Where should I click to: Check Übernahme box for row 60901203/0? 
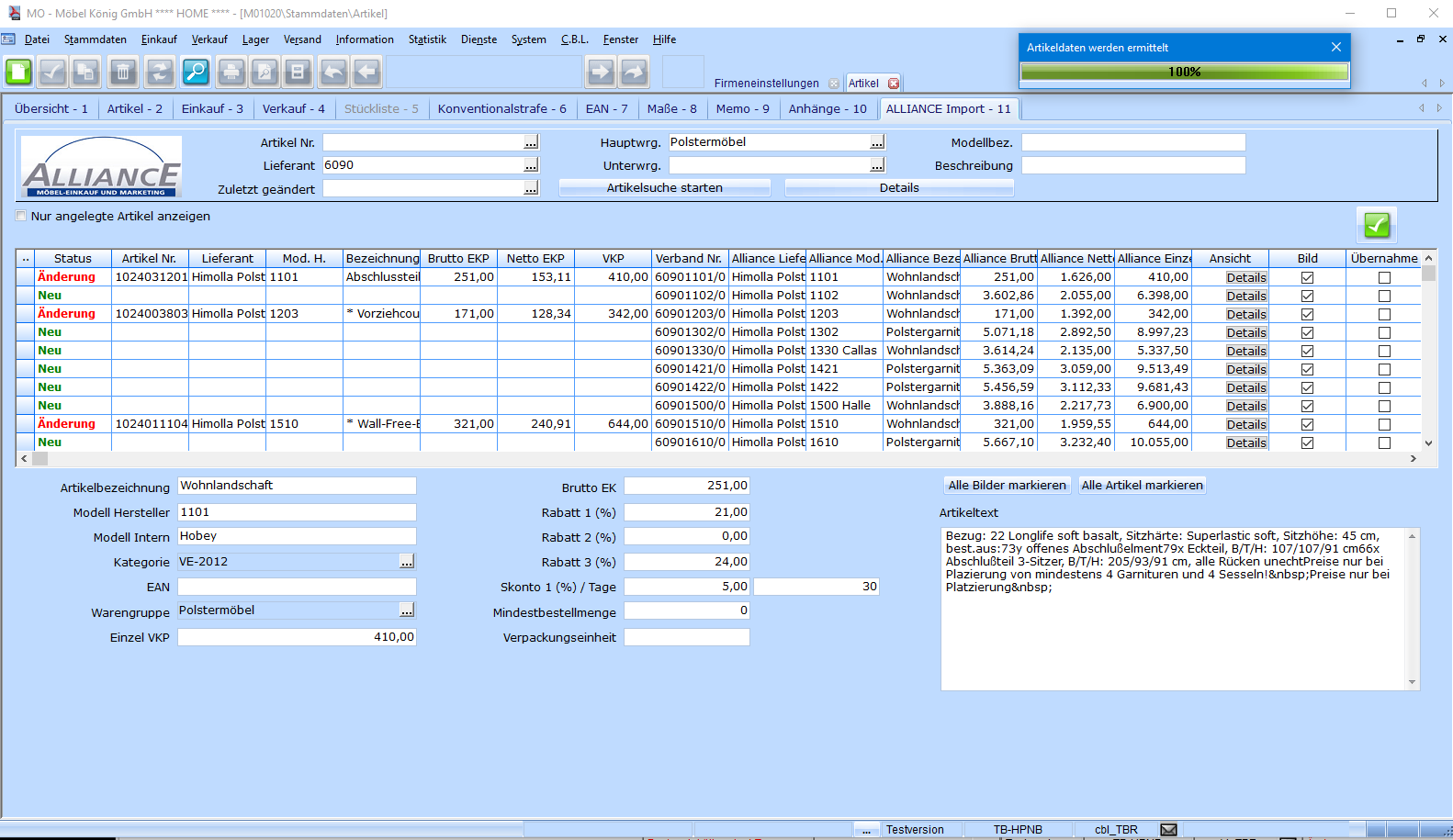tap(1384, 314)
